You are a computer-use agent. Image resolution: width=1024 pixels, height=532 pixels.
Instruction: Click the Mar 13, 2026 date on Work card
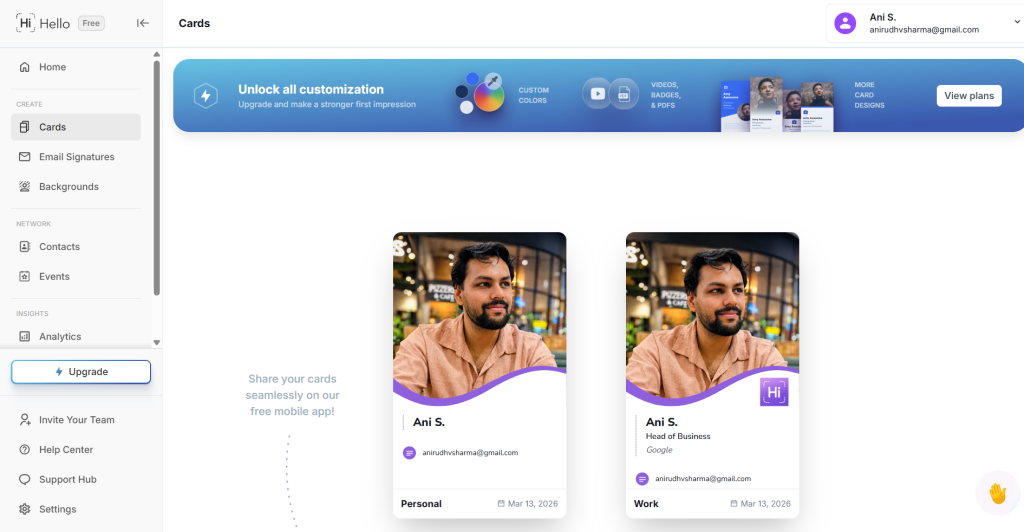[765, 504]
